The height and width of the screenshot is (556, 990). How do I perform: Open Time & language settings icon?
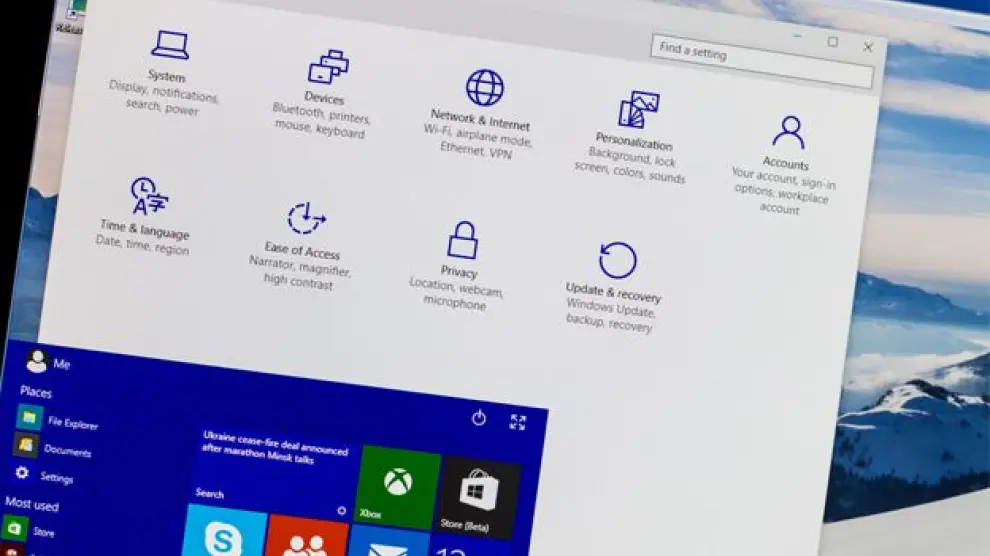[149, 197]
